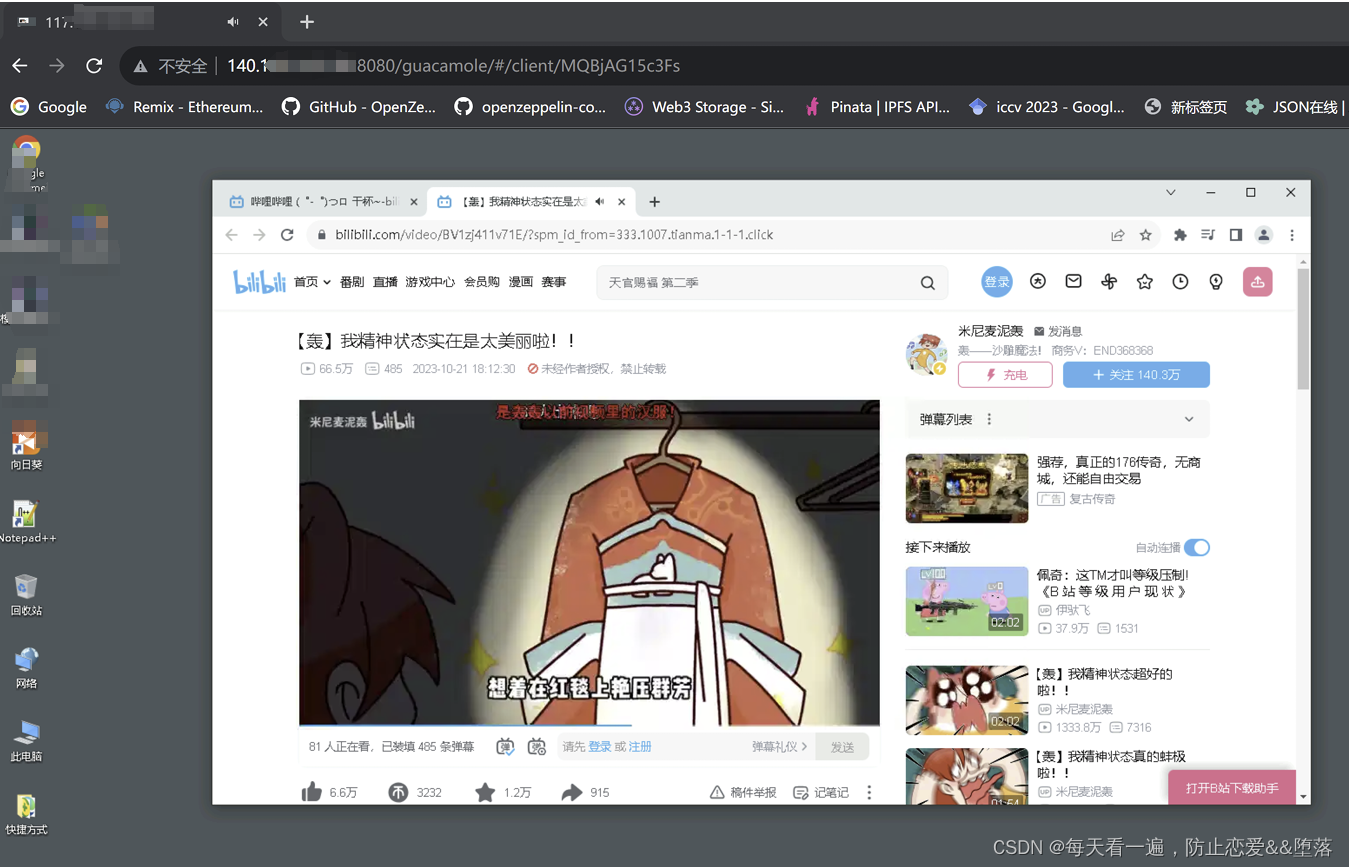The image size is (1349, 867).
Task: Click the 关注 140.3万 follow button
Action: [1136, 373]
